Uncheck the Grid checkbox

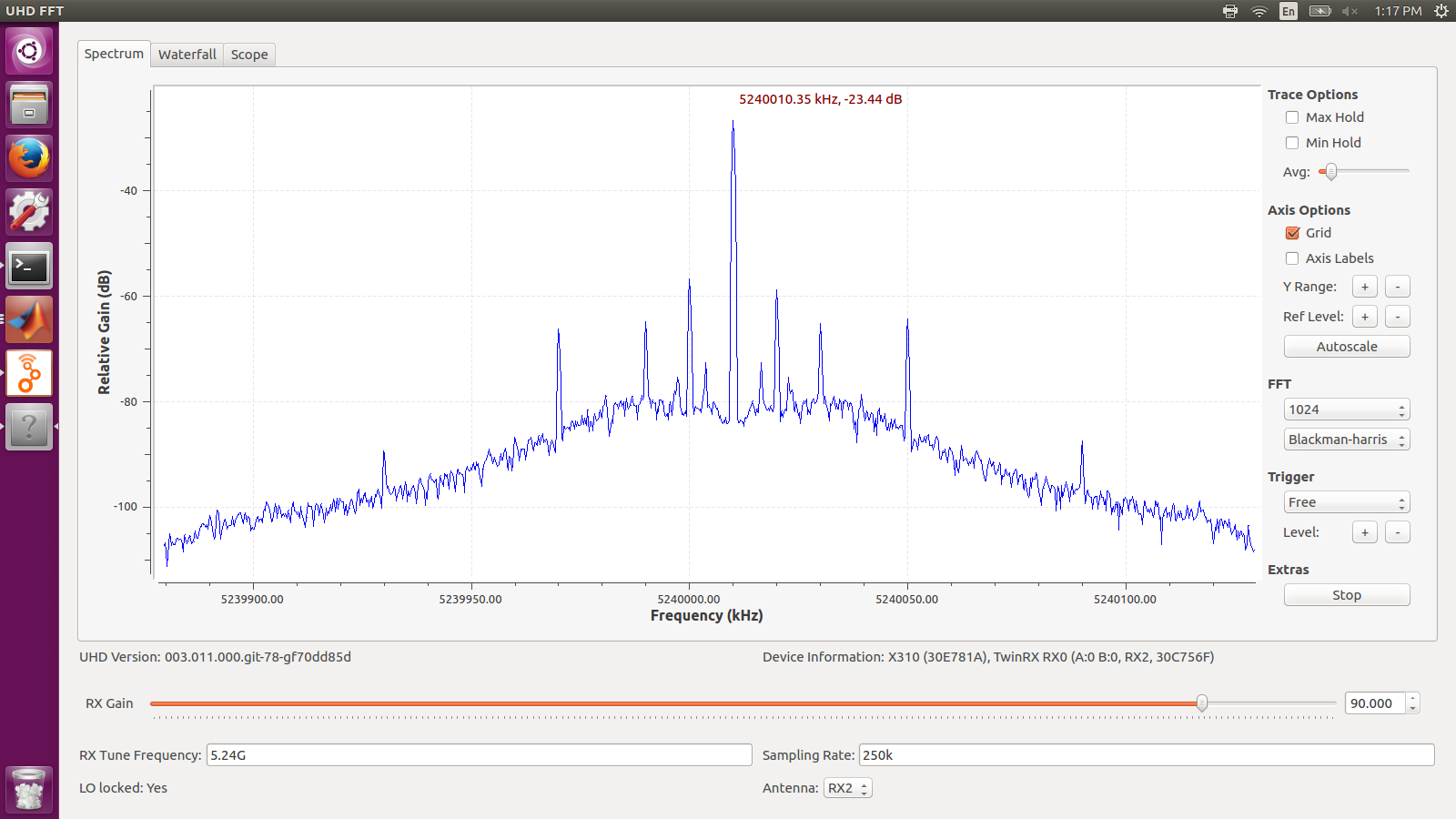1292,233
